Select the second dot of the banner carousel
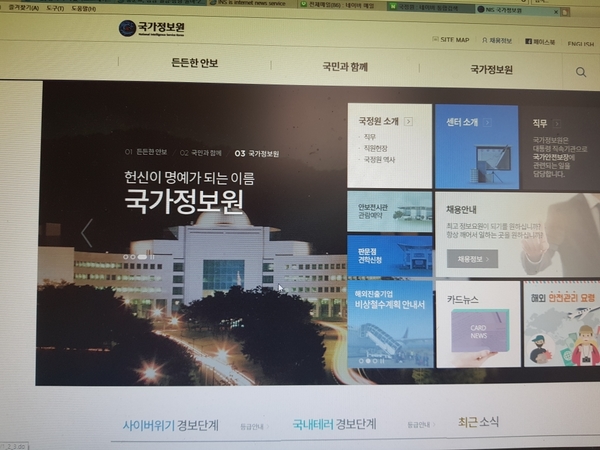 tap(368, 361)
